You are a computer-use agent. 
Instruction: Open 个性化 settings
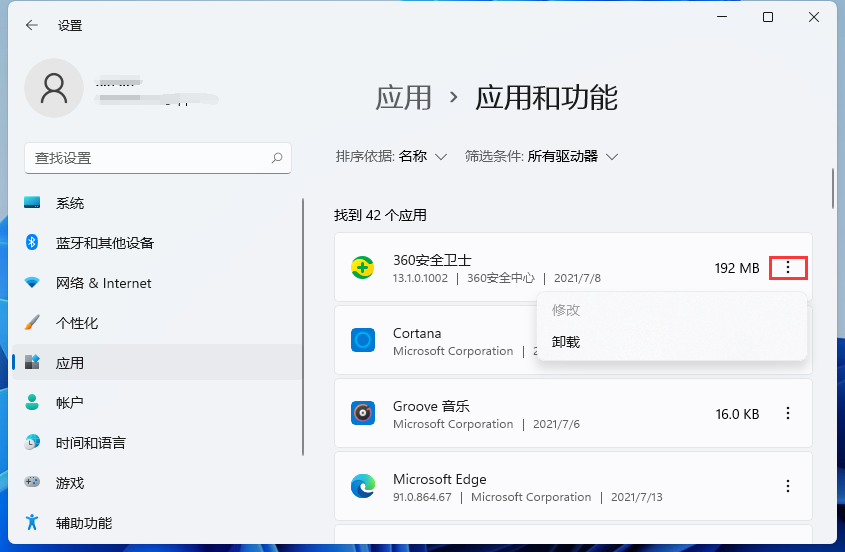click(x=157, y=323)
